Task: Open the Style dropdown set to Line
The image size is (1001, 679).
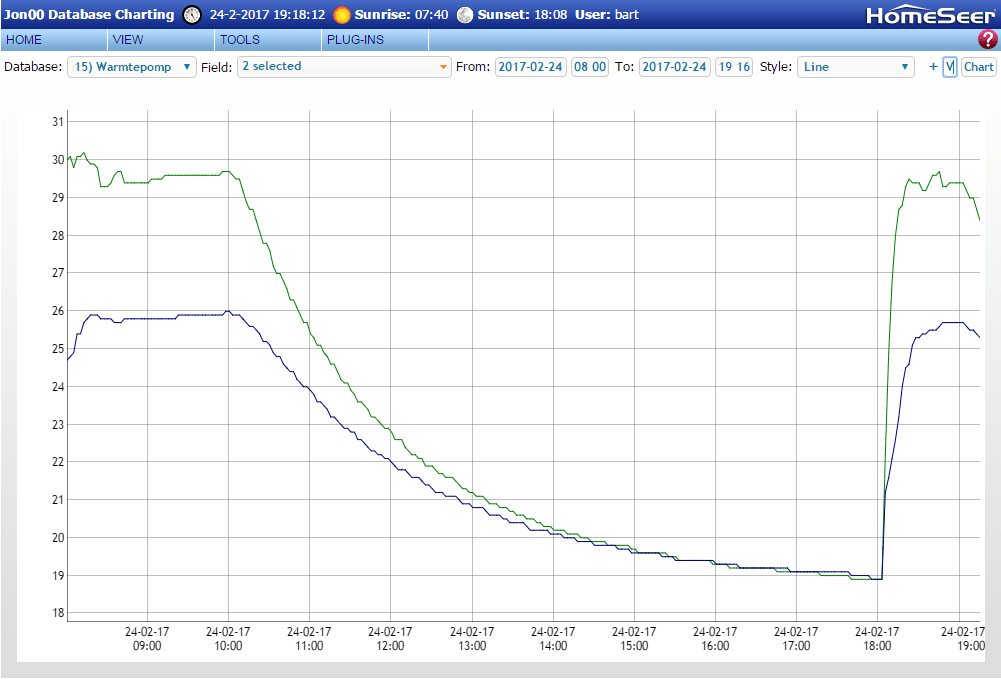Action: click(x=855, y=67)
